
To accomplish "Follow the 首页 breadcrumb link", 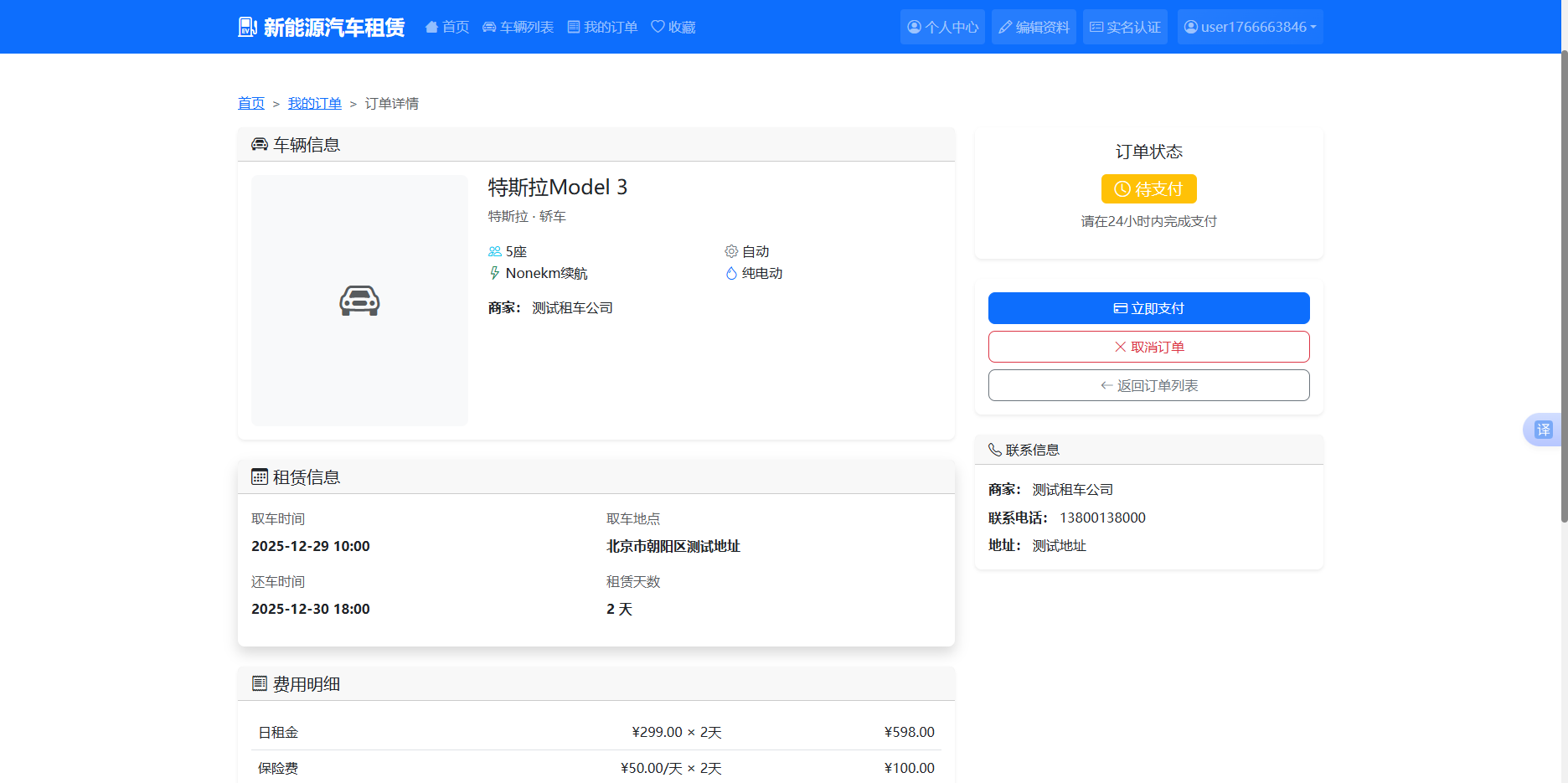I will (x=251, y=103).
